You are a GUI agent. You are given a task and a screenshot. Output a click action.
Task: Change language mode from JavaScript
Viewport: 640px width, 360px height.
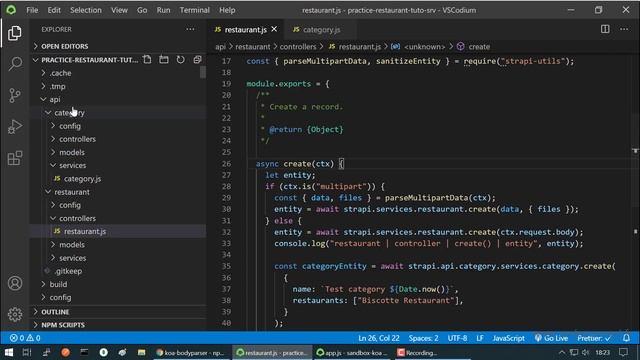point(508,338)
